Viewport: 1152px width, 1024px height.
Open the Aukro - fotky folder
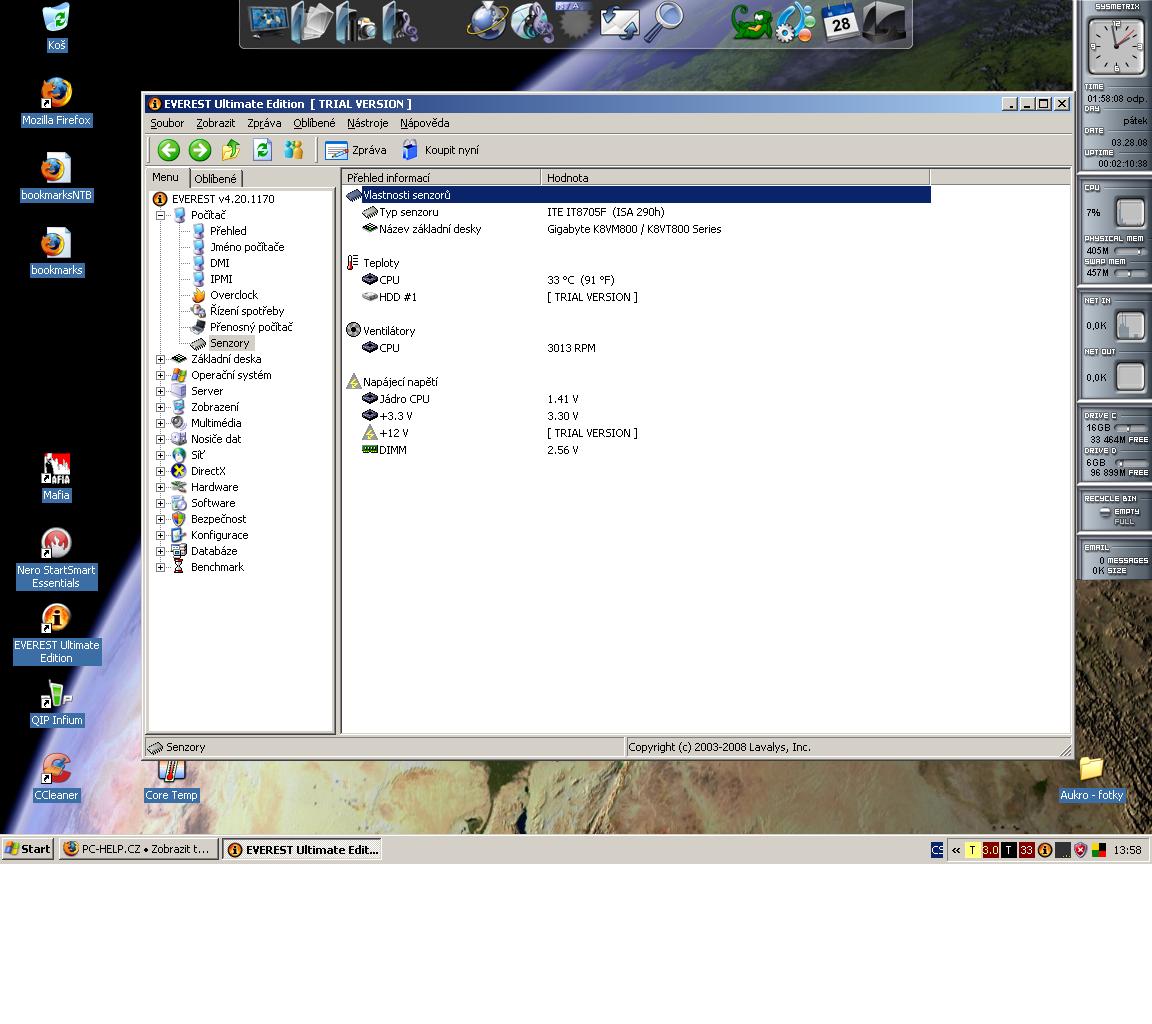[1091, 779]
